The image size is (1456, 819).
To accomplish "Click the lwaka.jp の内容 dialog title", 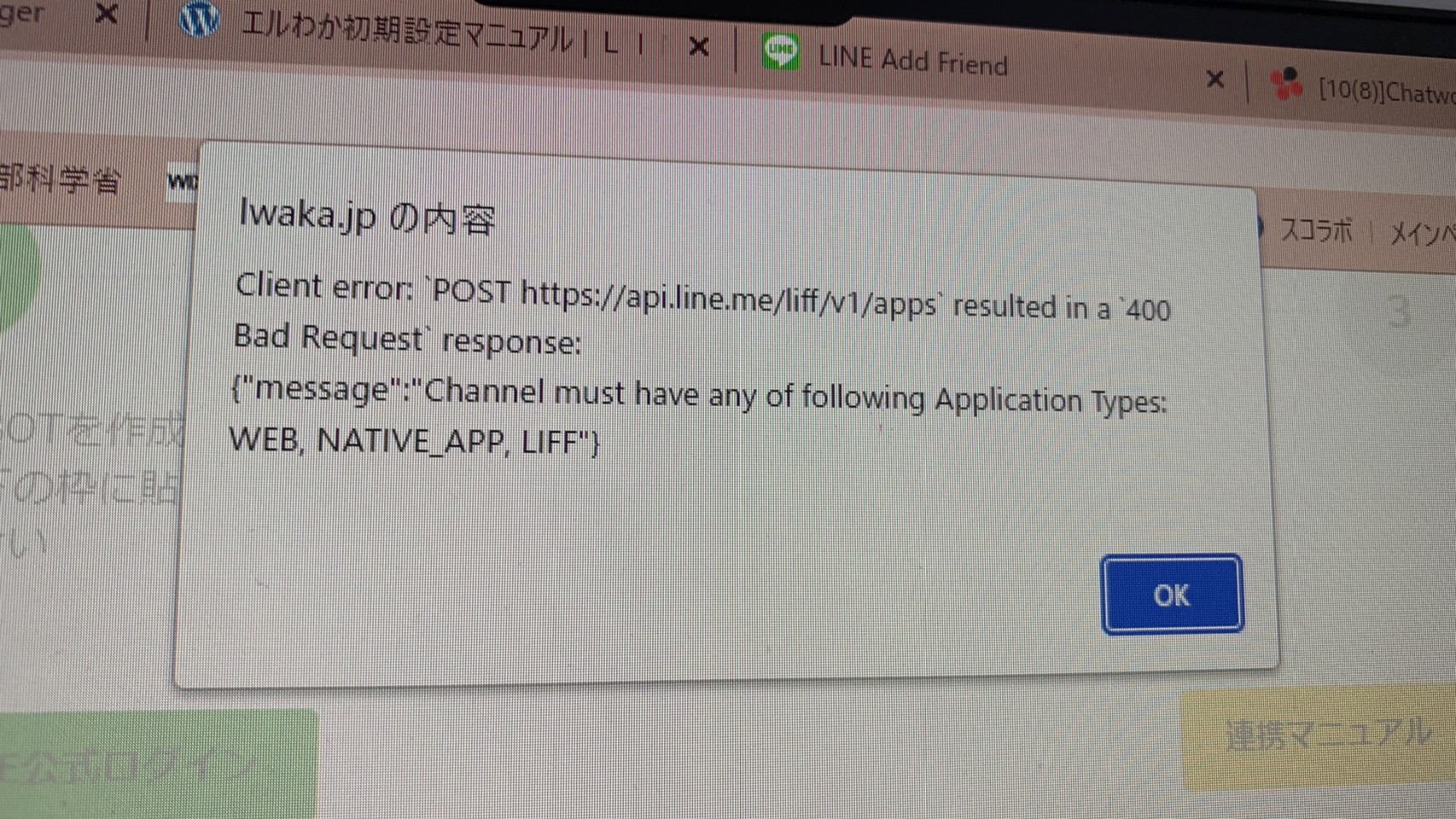I will [x=367, y=215].
